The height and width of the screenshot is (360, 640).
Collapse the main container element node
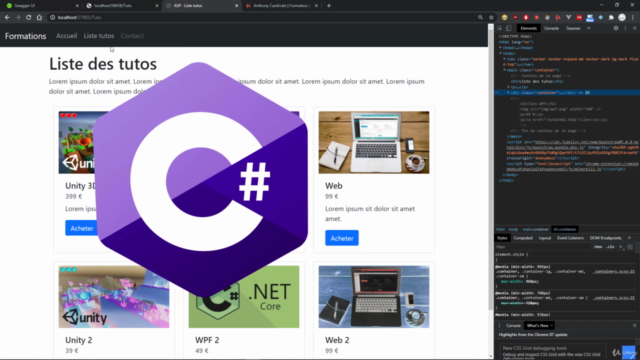(x=504, y=70)
